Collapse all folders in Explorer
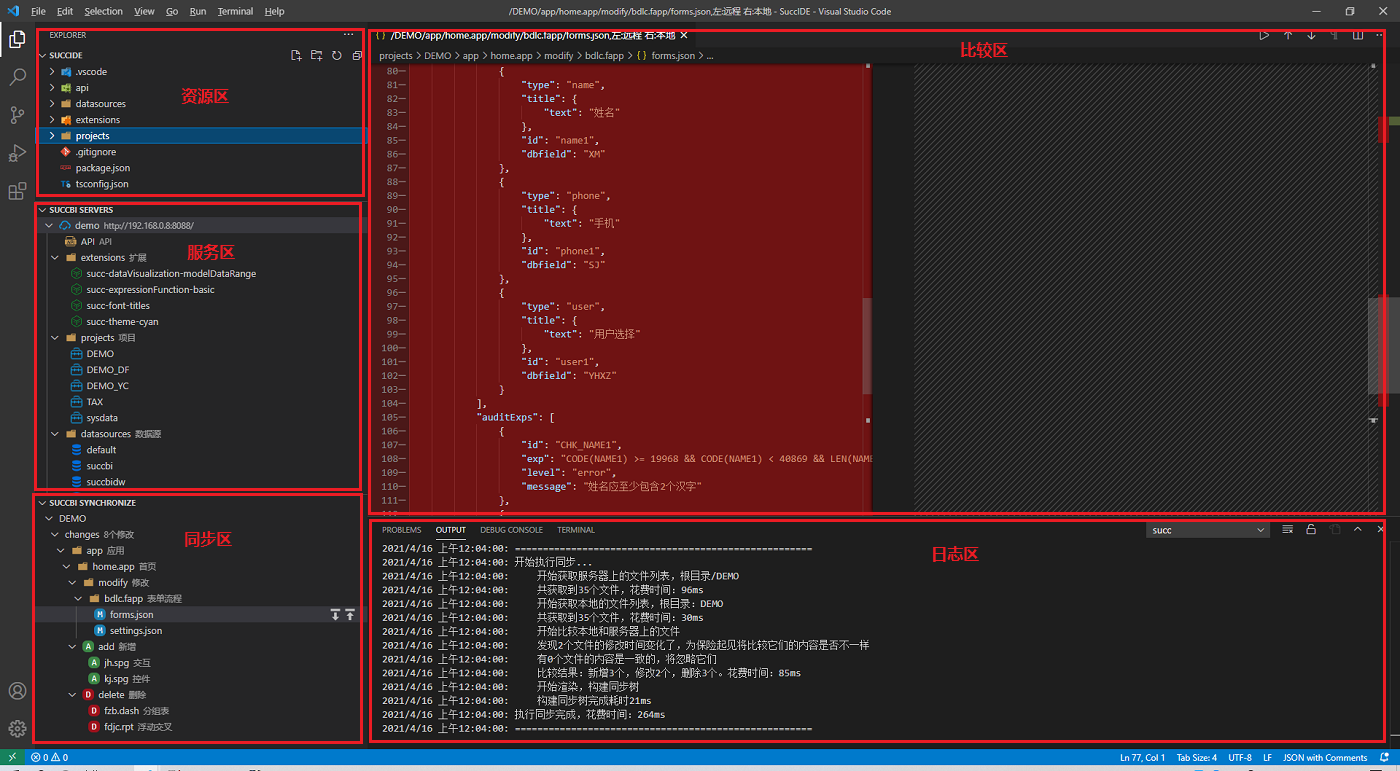 [357, 56]
